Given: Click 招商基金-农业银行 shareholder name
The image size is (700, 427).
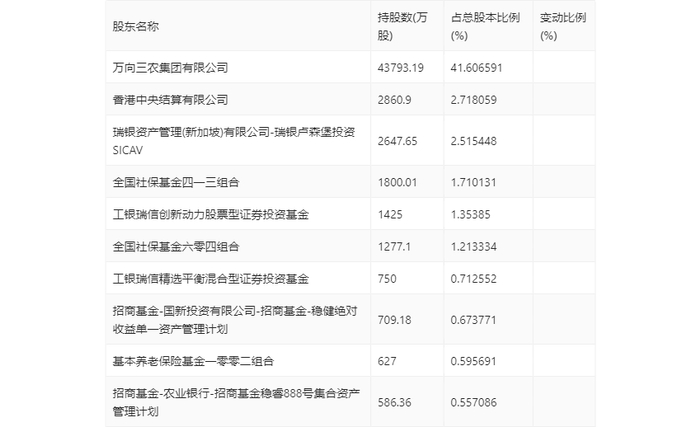Looking at the screenshot, I should (x=236, y=402).
